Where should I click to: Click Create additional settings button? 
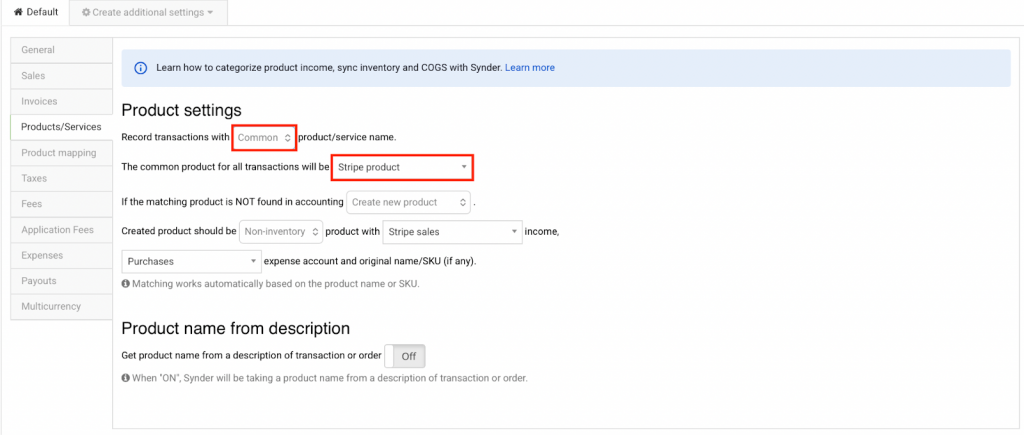point(148,12)
